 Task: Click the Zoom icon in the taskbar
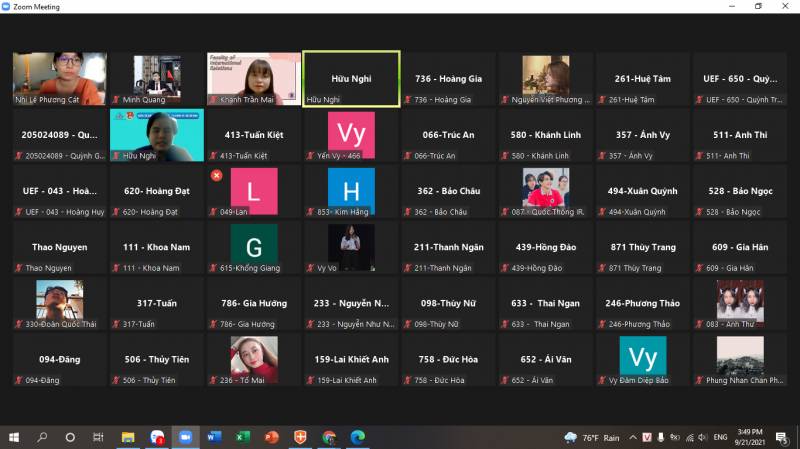click(185, 437)
